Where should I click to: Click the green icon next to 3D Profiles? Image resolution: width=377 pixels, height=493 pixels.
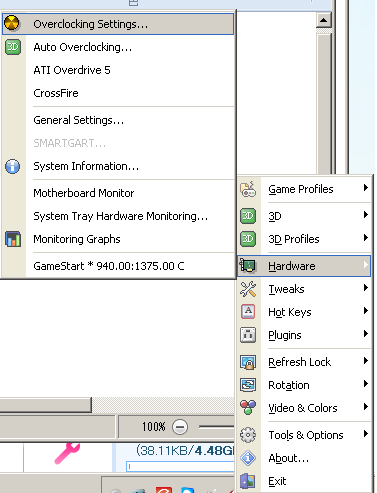click(248, 239)
